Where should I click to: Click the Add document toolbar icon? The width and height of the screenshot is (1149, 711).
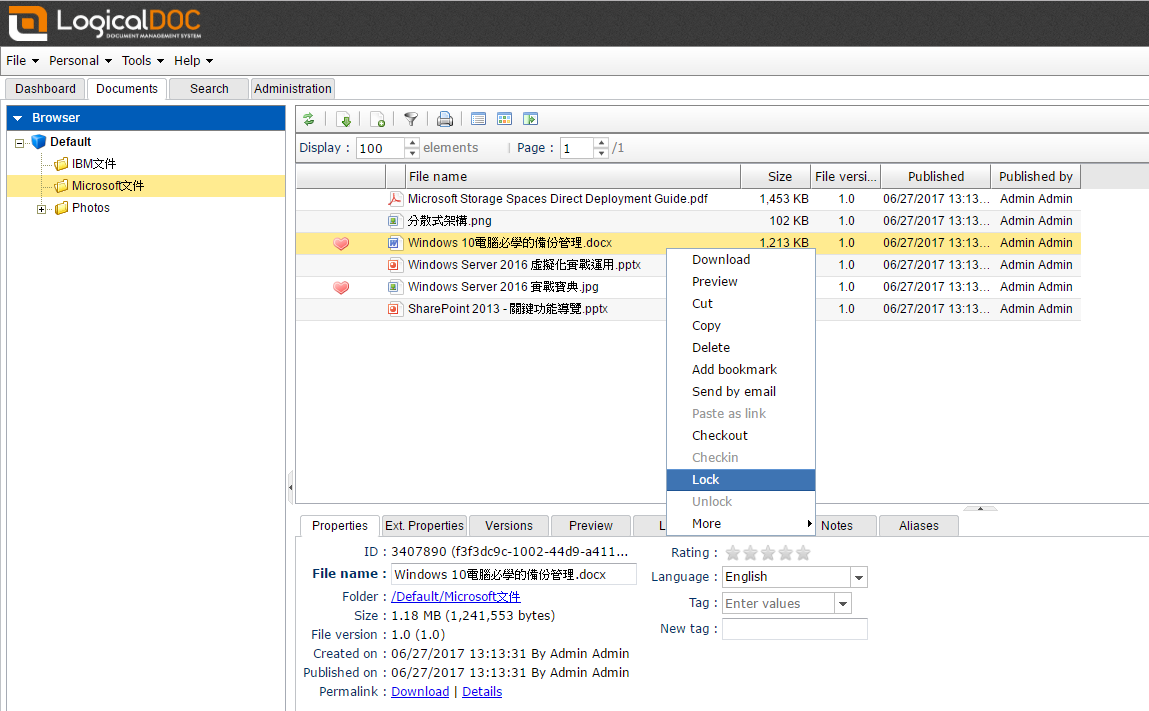click(x=377, y=119)
